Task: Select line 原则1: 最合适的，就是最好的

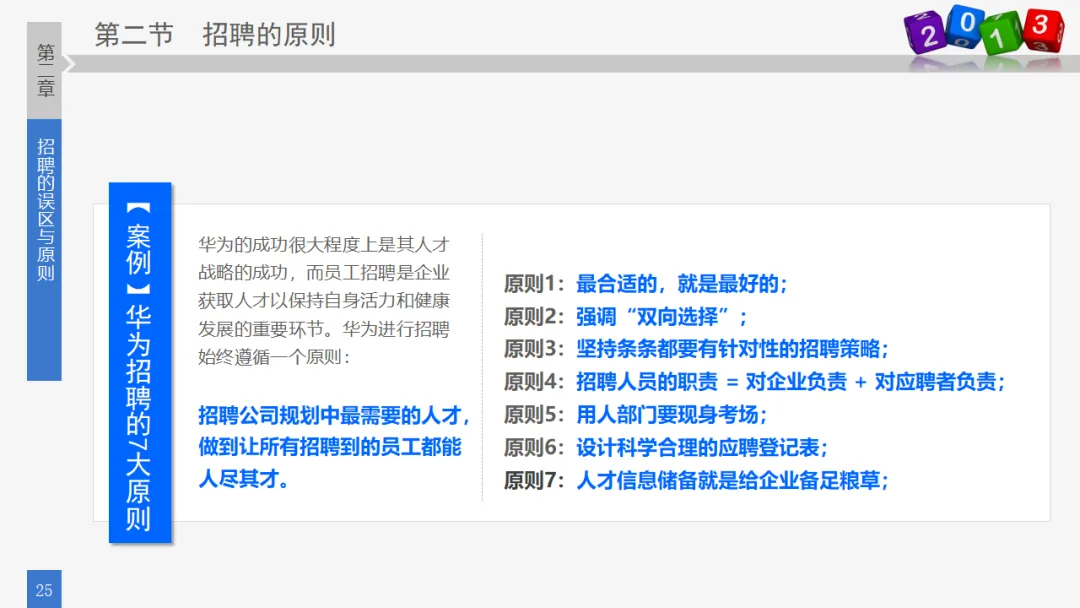Action: [645, 284]
